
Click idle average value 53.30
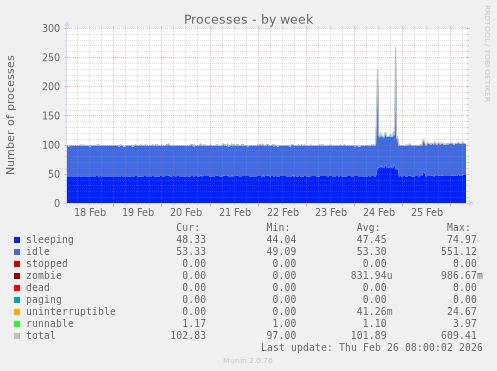pyautogui.click(x=372, y=252)
